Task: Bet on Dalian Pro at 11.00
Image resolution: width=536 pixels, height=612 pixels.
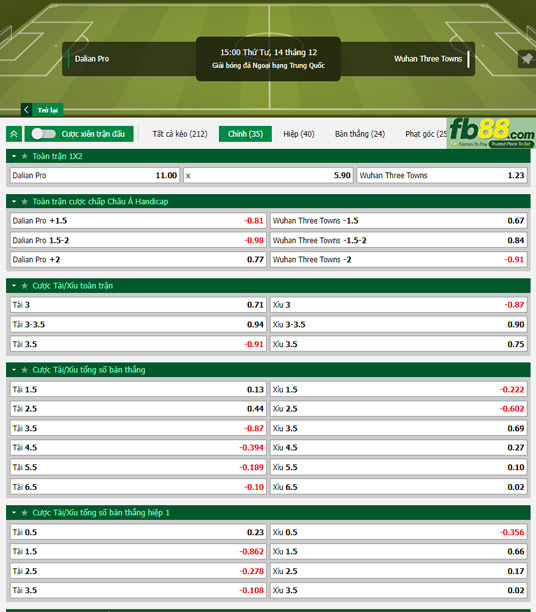Action: (95, 175)
